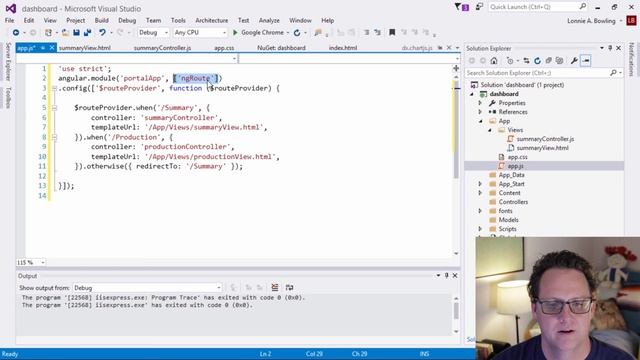Click the Models folder in Solution Explorer
This screenshot has height=360, width=640.
tap(509, 220)
